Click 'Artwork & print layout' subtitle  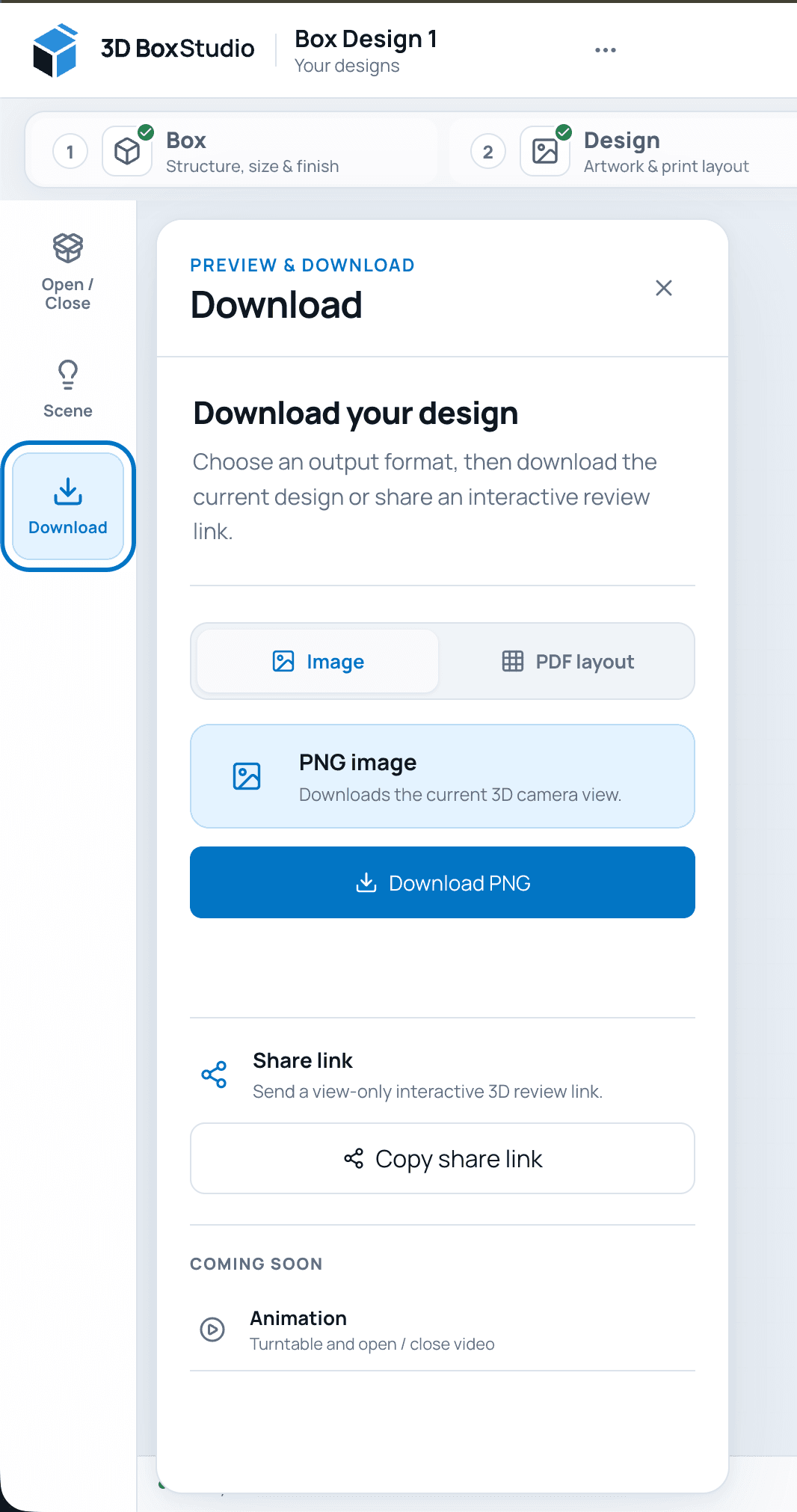coord(666,166)
